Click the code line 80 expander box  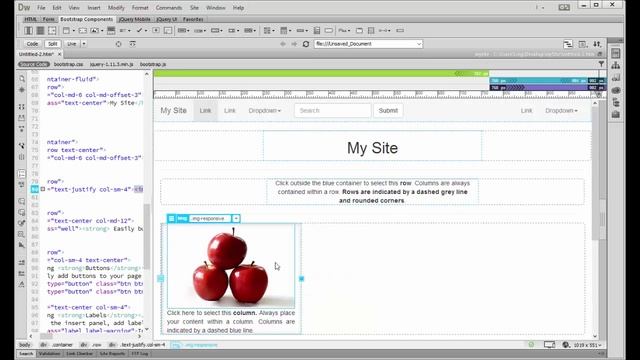(43, 189)
